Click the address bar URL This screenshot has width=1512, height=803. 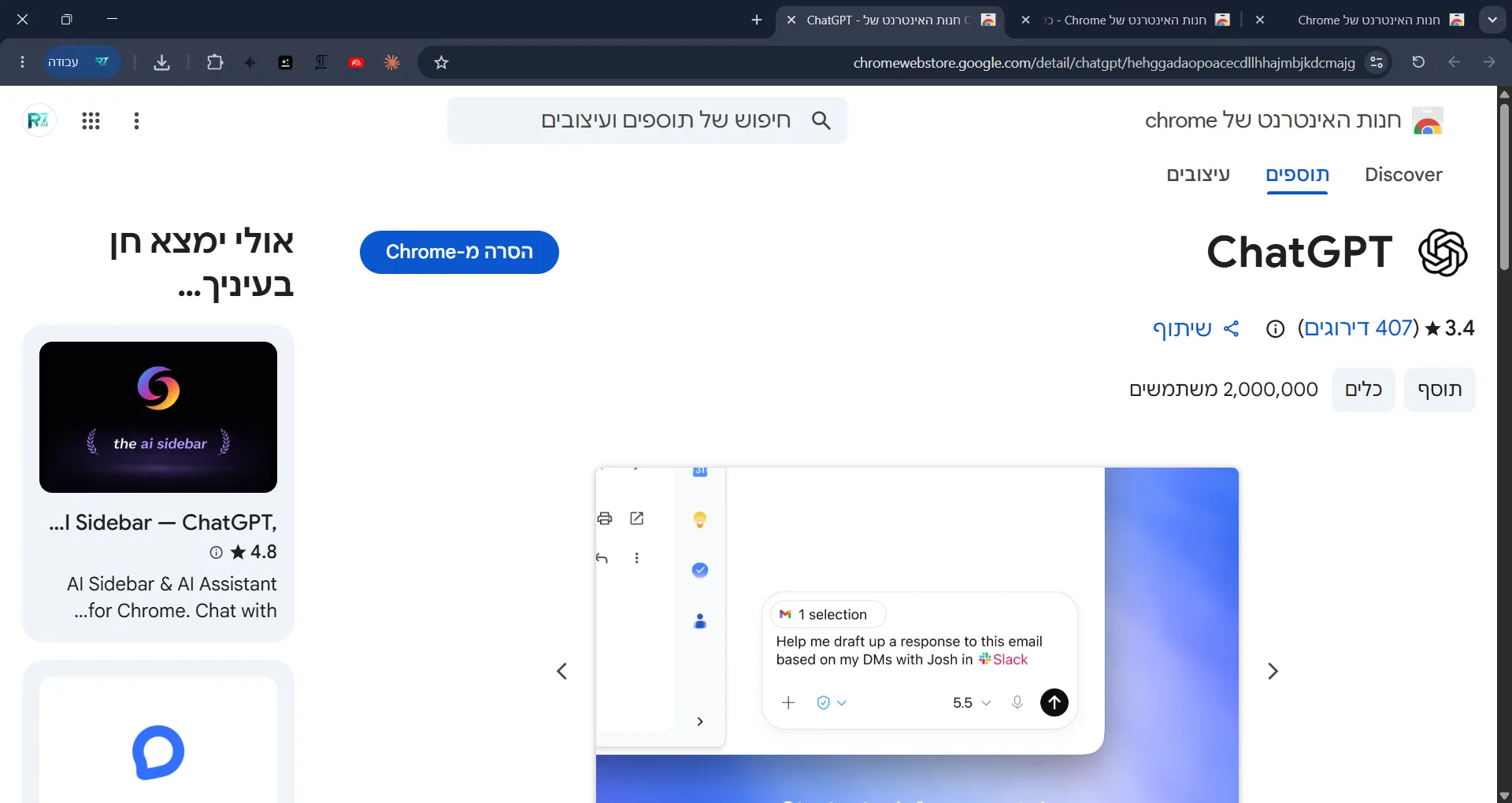[1104, 62]
